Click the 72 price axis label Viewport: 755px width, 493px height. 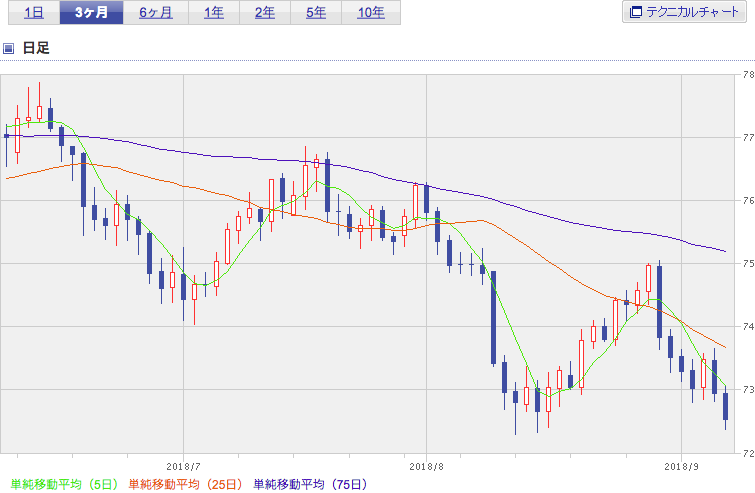[x=748, y=453]
